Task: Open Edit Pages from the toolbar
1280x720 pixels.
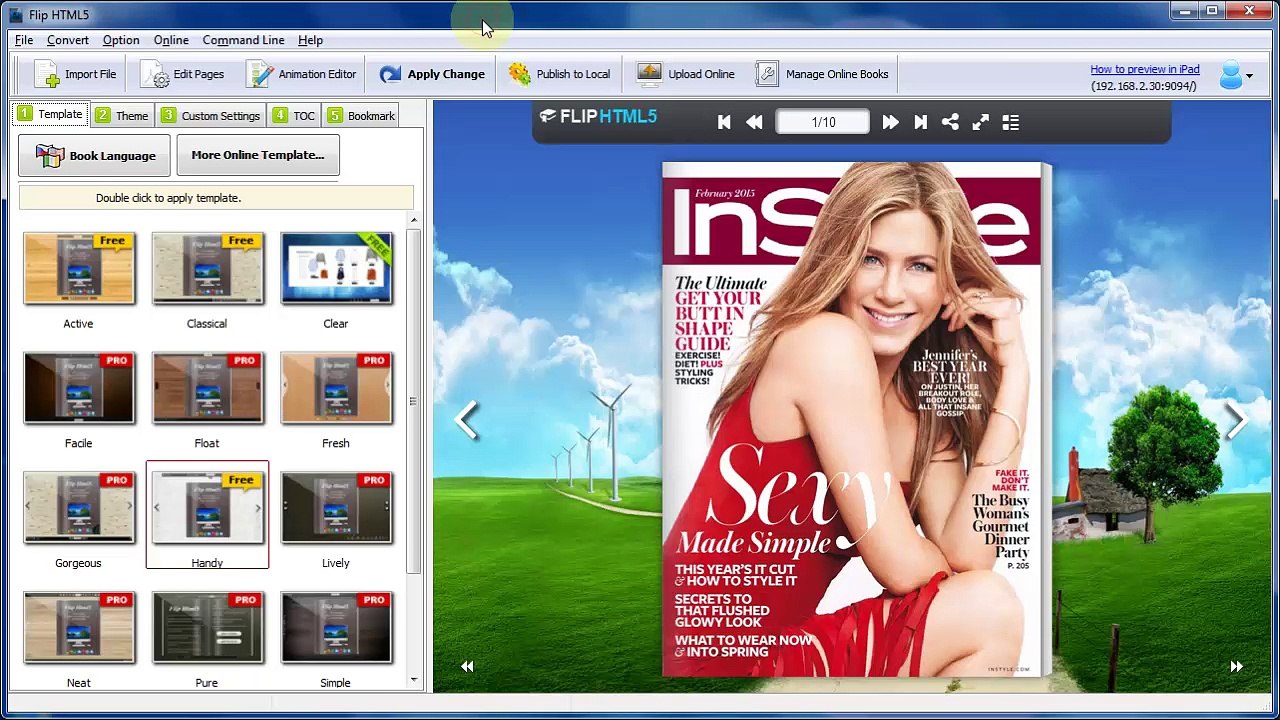Action: [x=182, y=74]
